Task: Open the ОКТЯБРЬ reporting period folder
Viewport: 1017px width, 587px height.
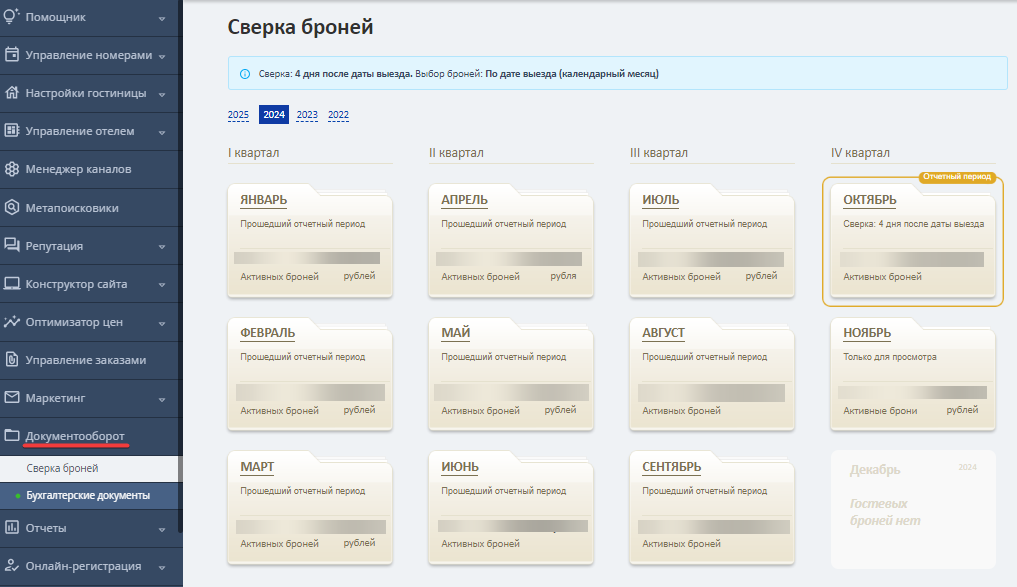Action: click(913, 241)
